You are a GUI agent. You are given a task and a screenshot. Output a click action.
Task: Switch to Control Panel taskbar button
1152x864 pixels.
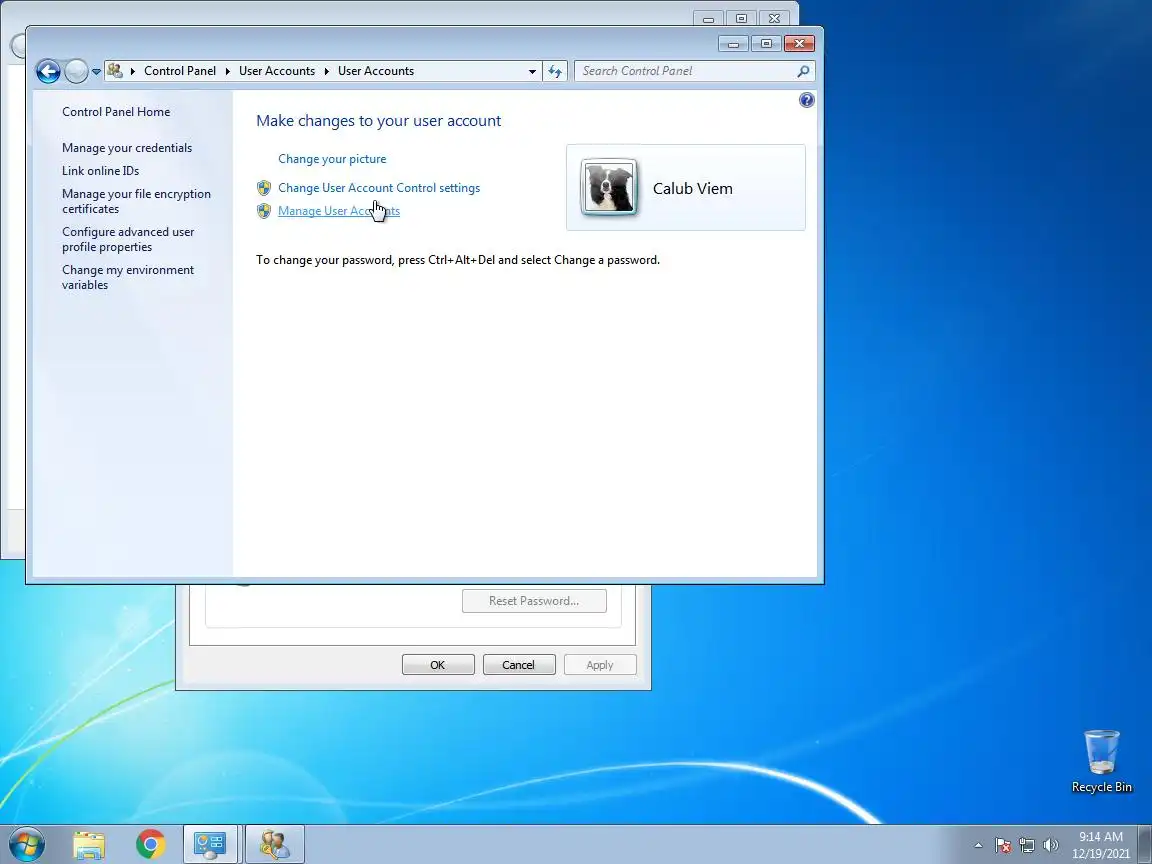(x=209, y=845)
